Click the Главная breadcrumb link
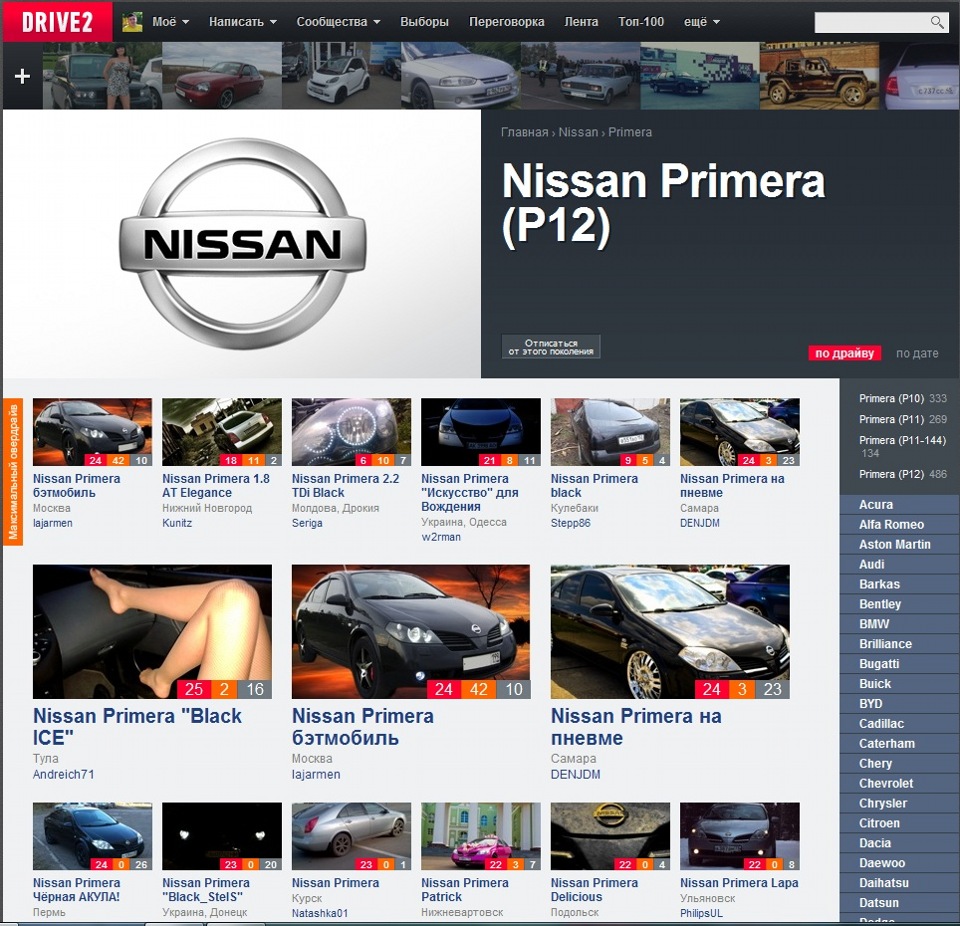This screenshot has width=960, height=926. [524, 132]
